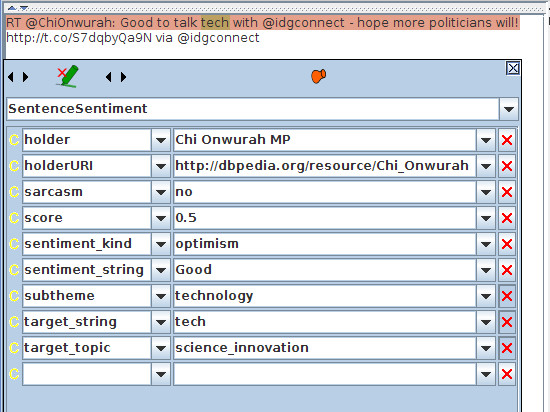The image size is (550, 412).
Task: Click the score value field showing 0.5
Action: click(325, 218)
